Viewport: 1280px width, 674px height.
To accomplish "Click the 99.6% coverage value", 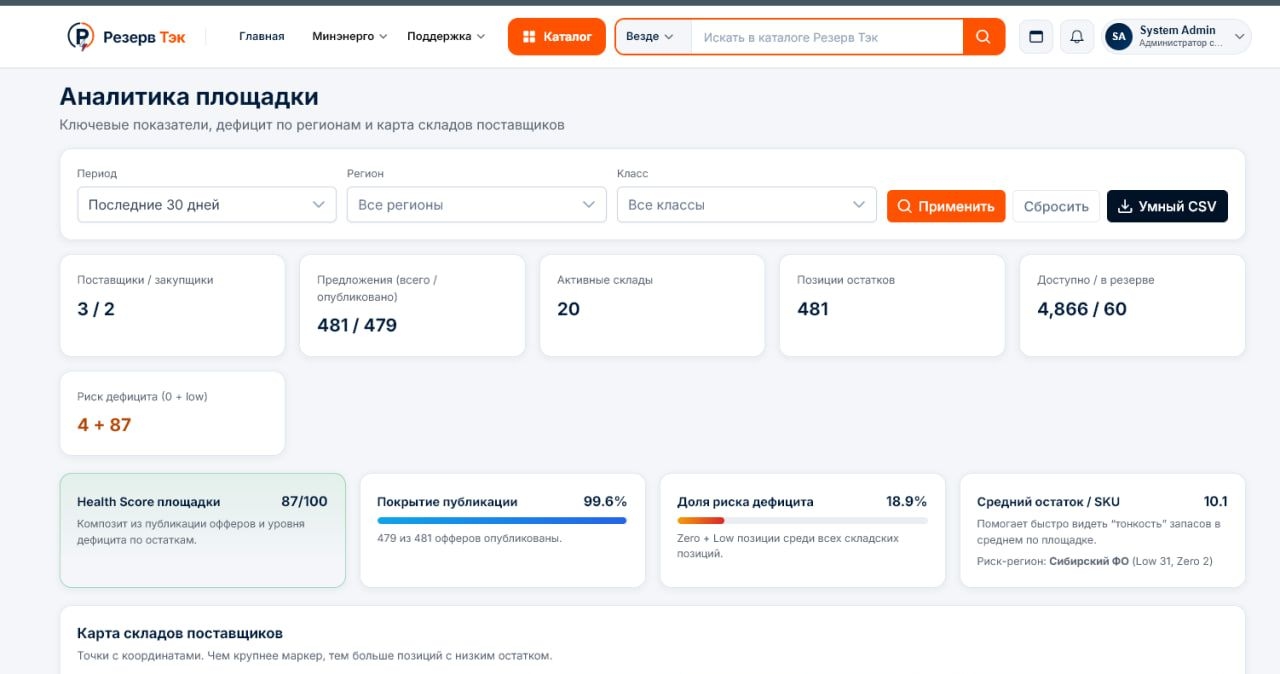I will [605, 501].
